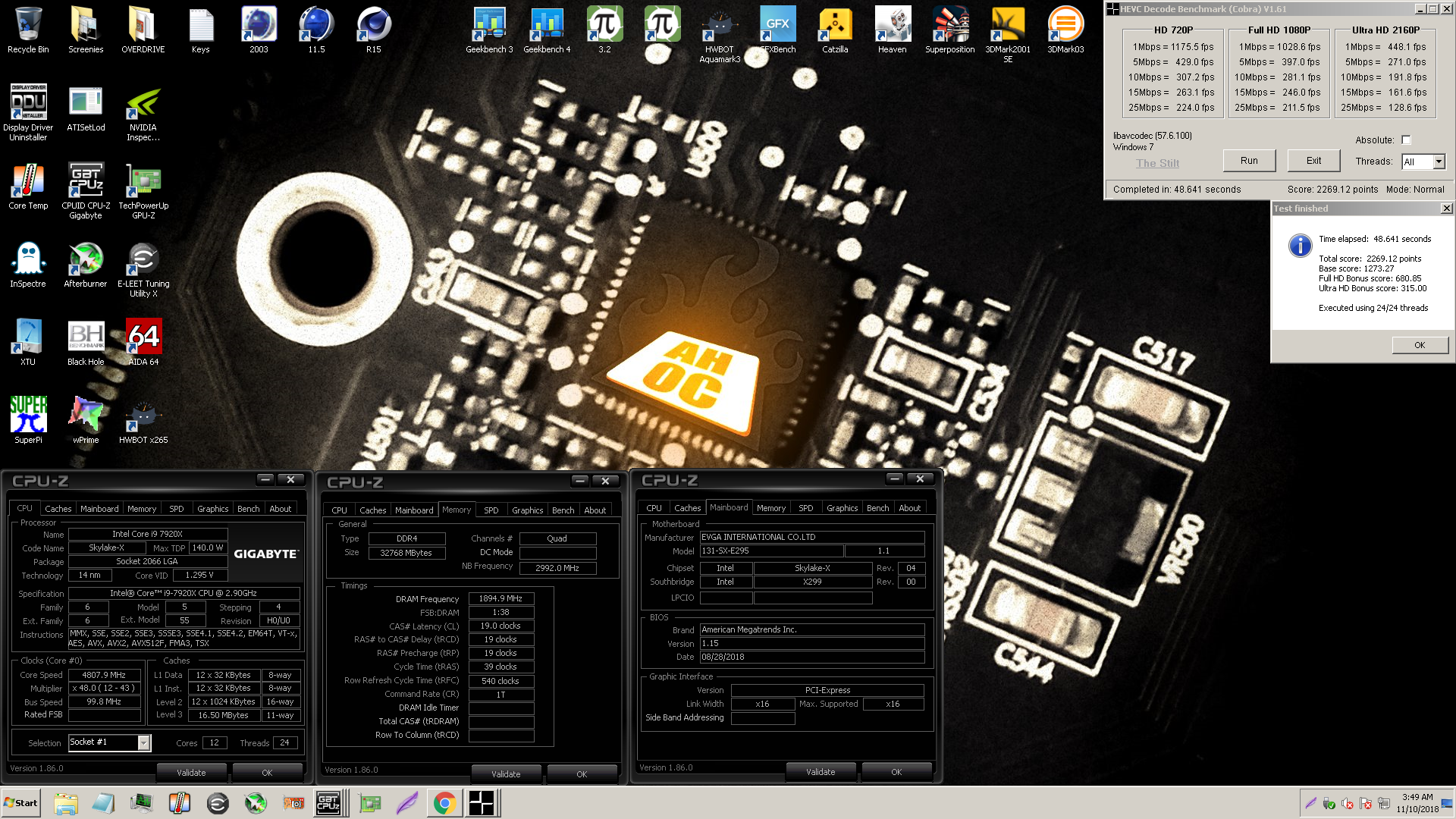
Task: Open NVIDIA Inspector shortcut
Action: (143, 112)
